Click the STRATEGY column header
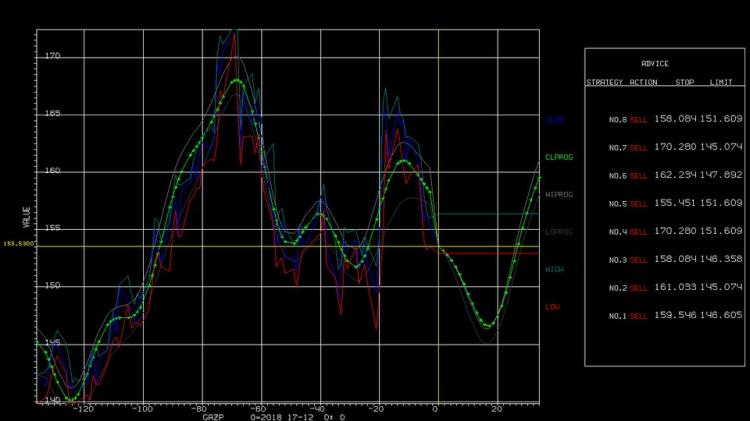 (605, 82)
